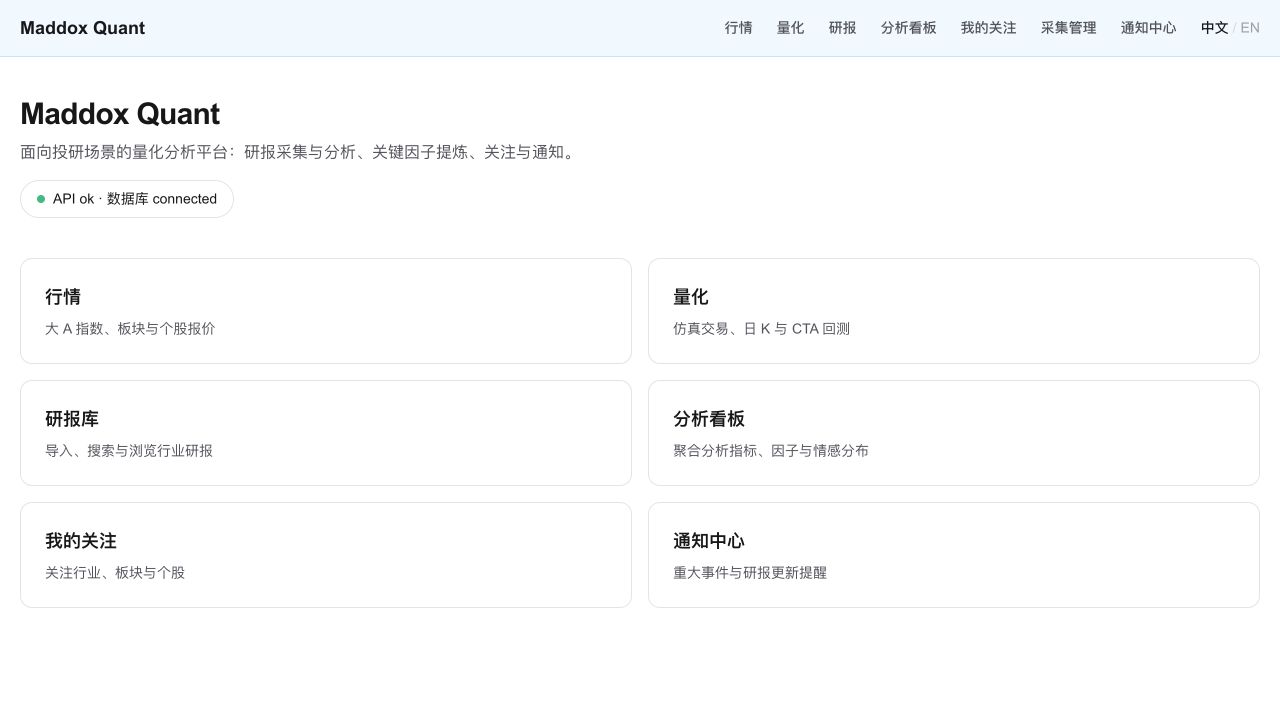
Task: Go to 研报 in top navigation
Action: click(x=842, y=28)
